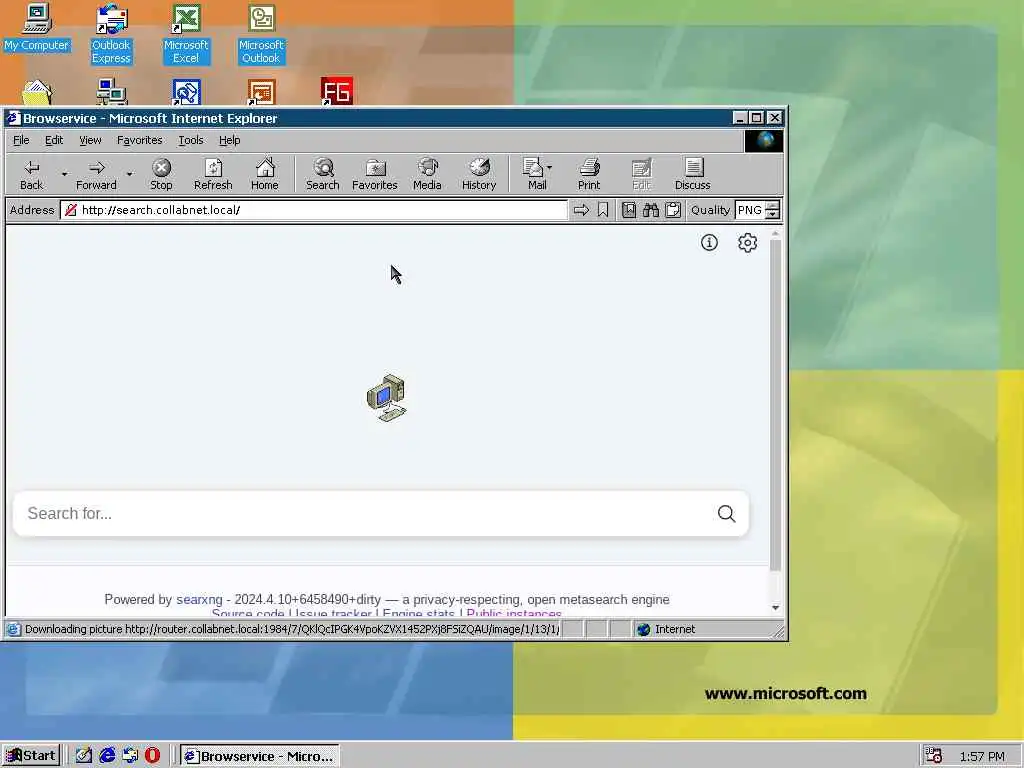Launch Microsoft Excel desktop shortcut
This screenshot has height=768, width=1024.
(x=186, y=34)
